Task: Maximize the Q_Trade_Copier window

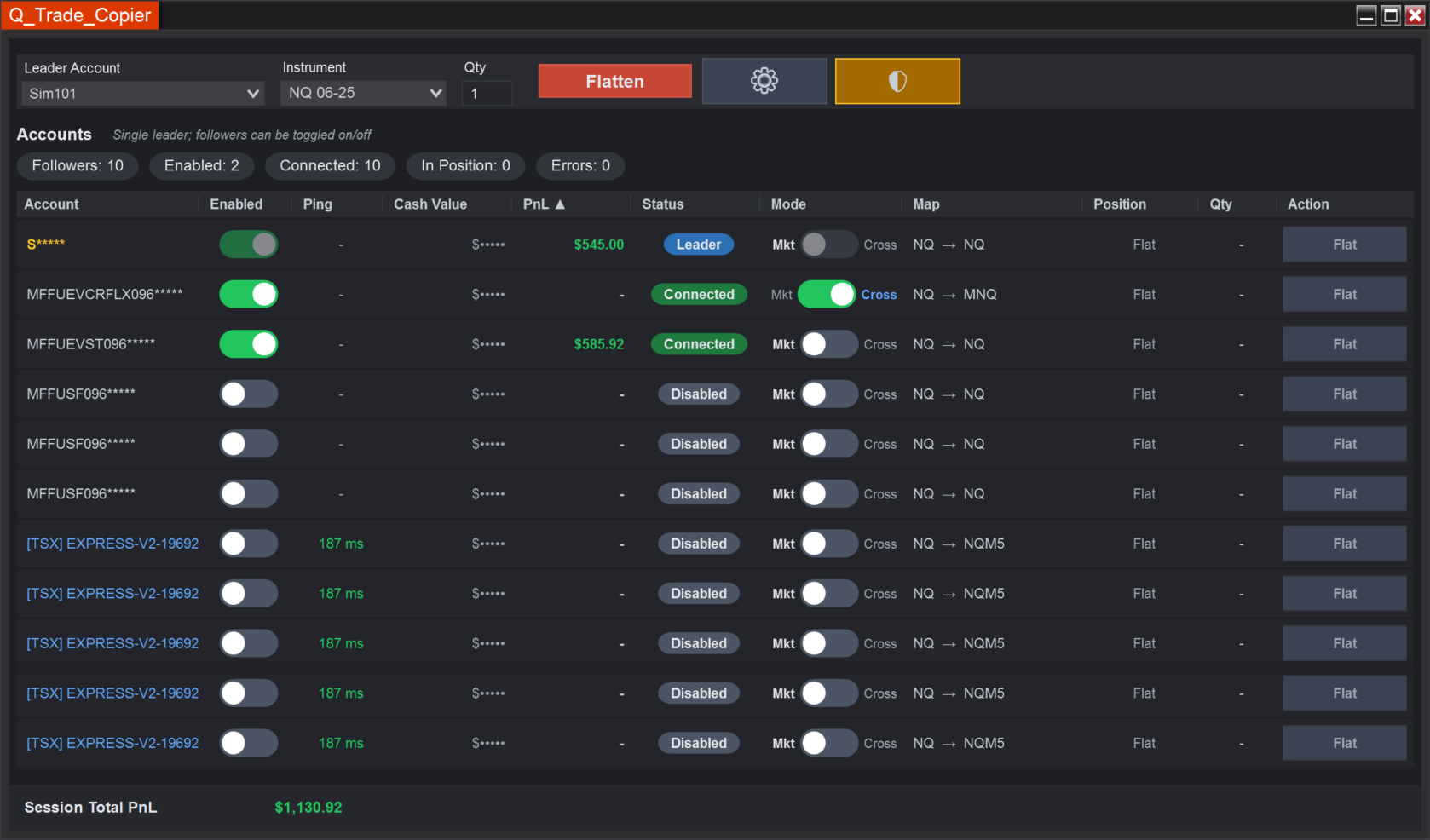Action: tap(1390, 15)
